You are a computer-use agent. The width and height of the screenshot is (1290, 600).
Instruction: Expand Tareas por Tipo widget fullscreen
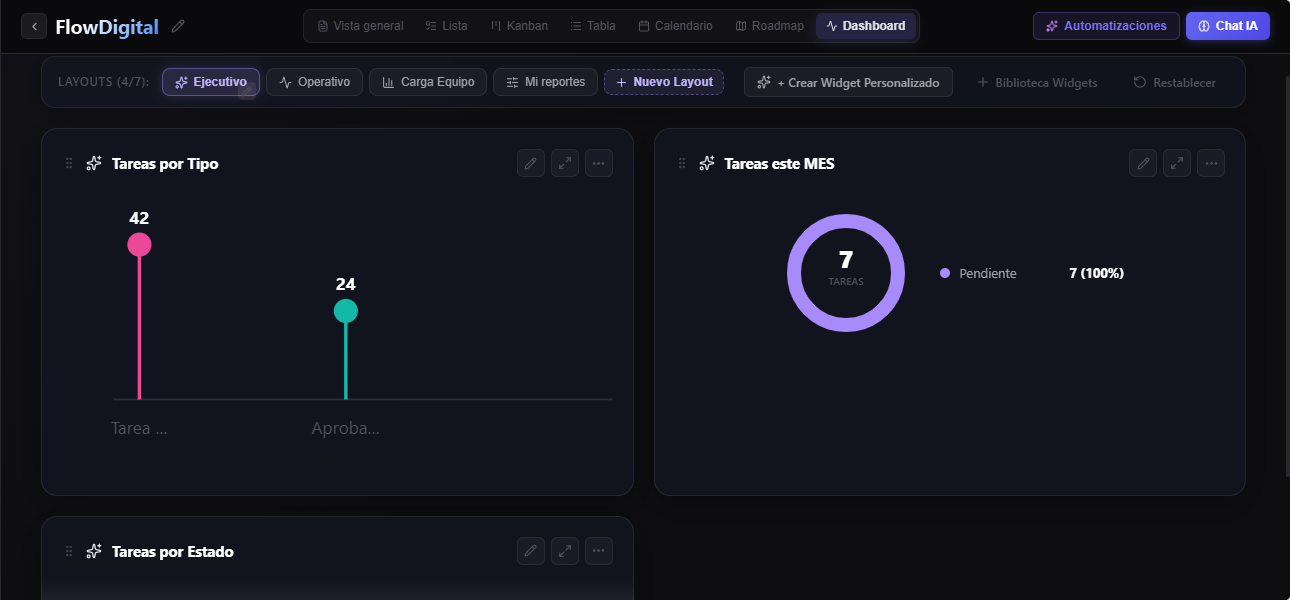coord(565,163)
